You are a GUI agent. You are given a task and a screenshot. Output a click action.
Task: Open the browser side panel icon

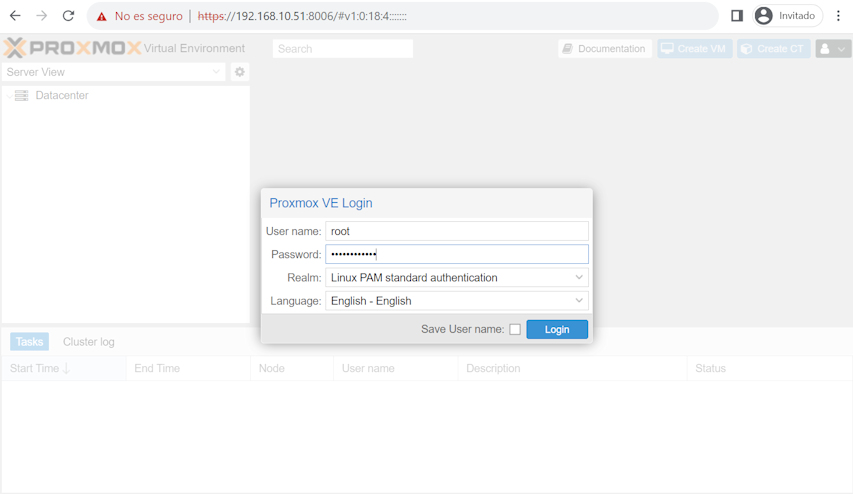[737, 16]
